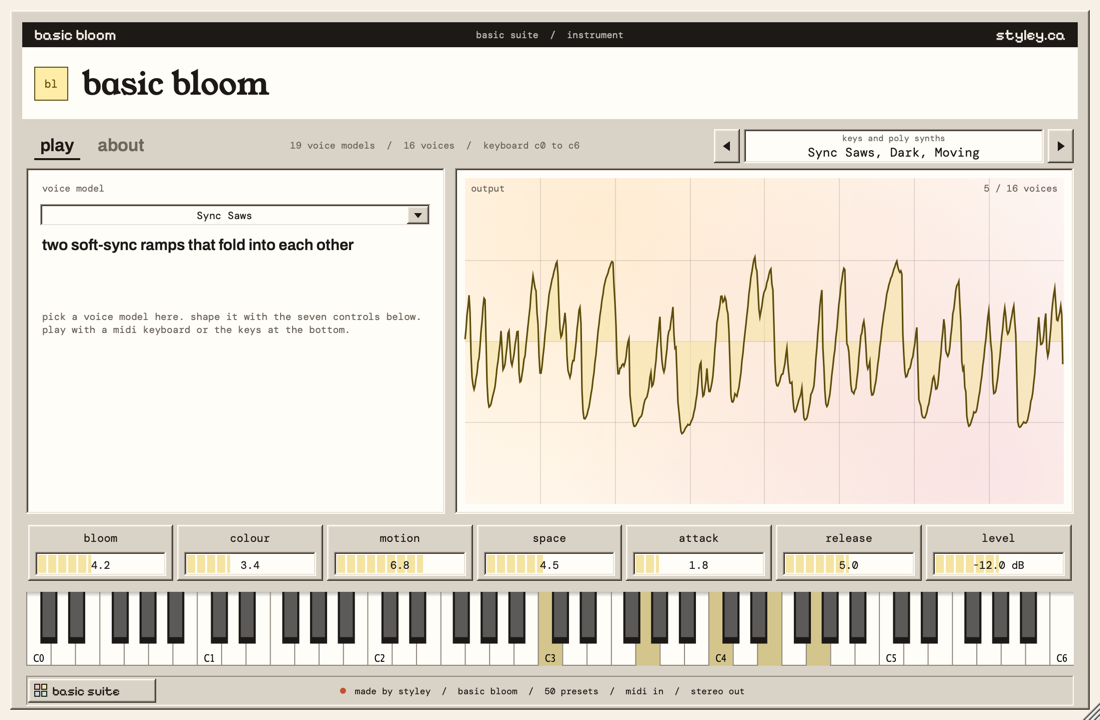The height and width of the screenshot is (720, 1100).
Task: Click the resize grip in bottom-right corner
Action: [x=1092, y=712]
